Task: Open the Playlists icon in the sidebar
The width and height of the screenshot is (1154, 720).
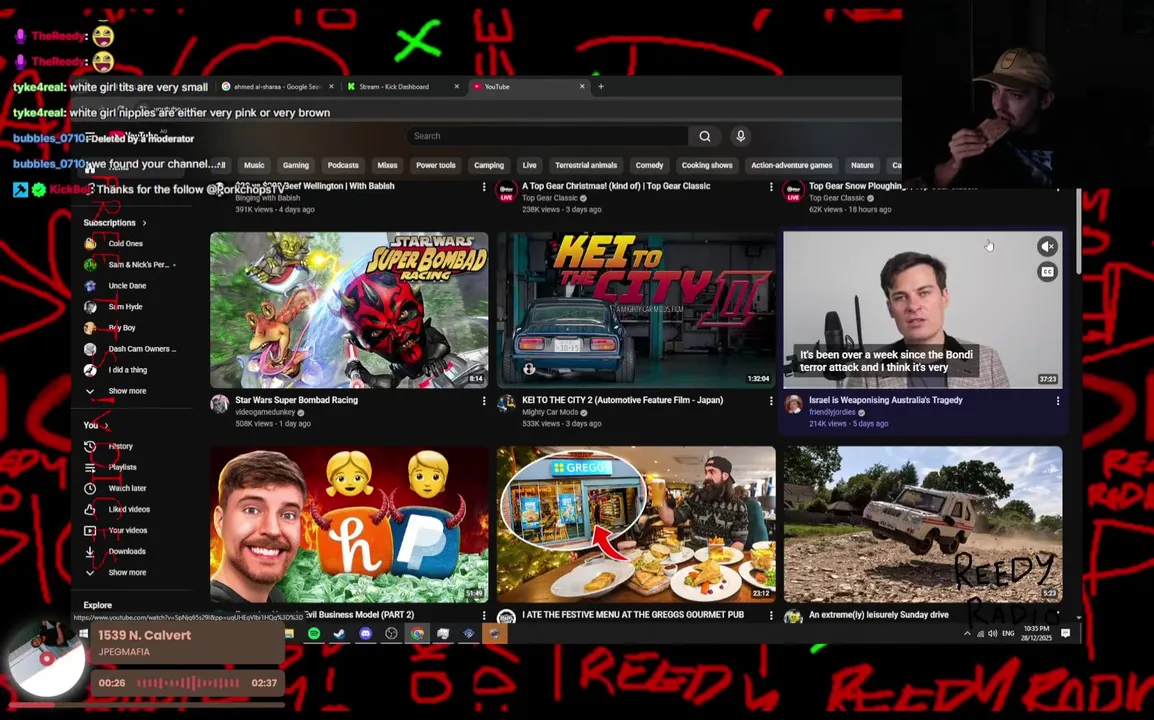Action: [90, 467]
